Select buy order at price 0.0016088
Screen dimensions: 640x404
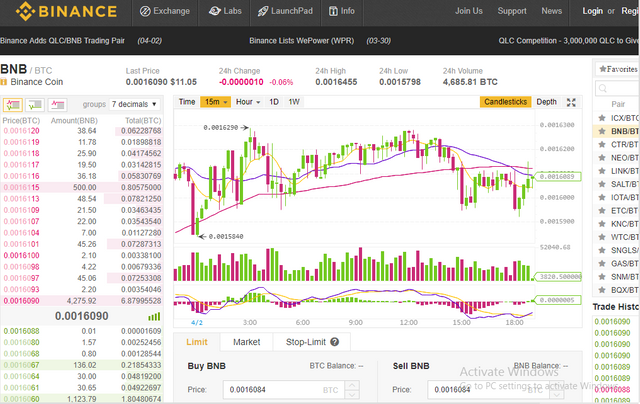(x=82, y=331)
